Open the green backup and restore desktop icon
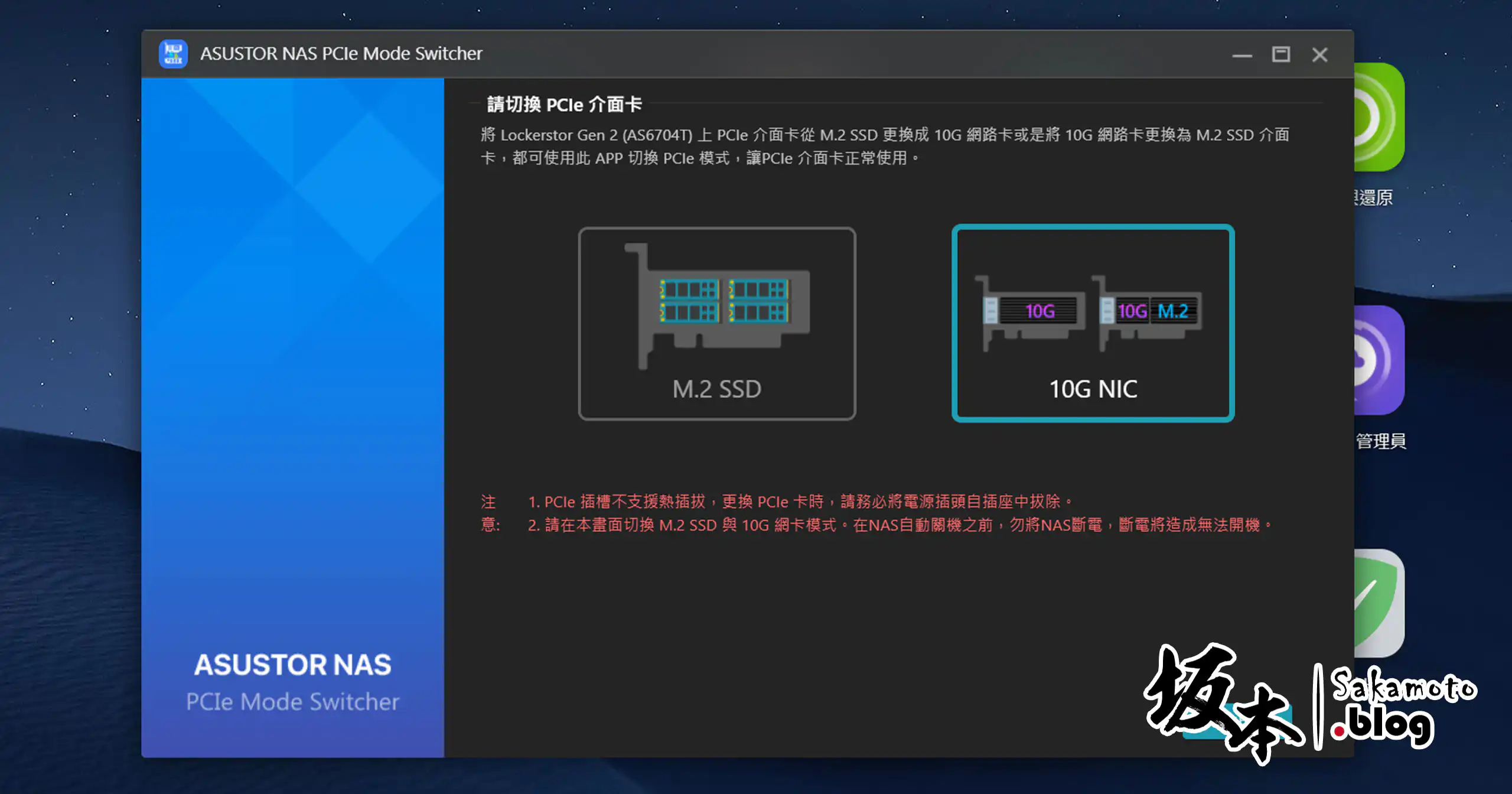 pos(1379,118)
